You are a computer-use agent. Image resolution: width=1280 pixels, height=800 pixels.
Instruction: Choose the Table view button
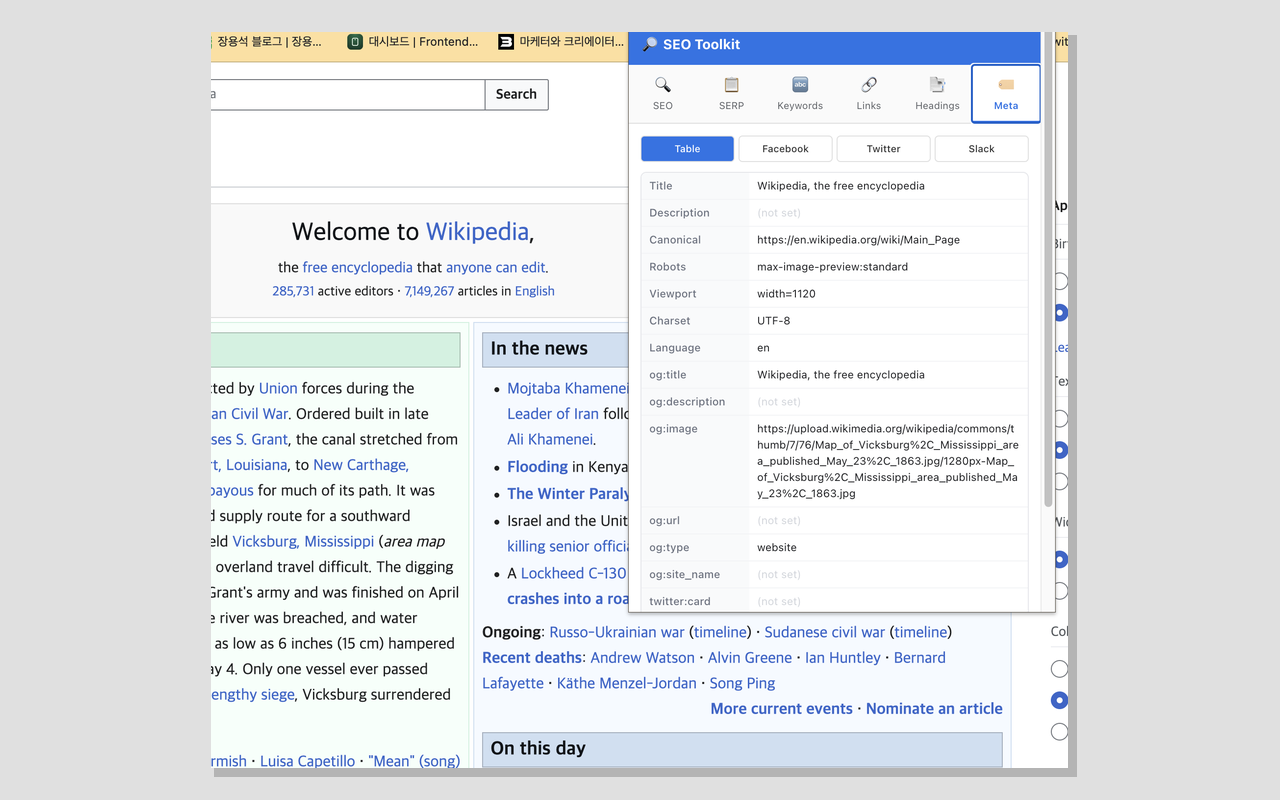(x=687, y=149)
